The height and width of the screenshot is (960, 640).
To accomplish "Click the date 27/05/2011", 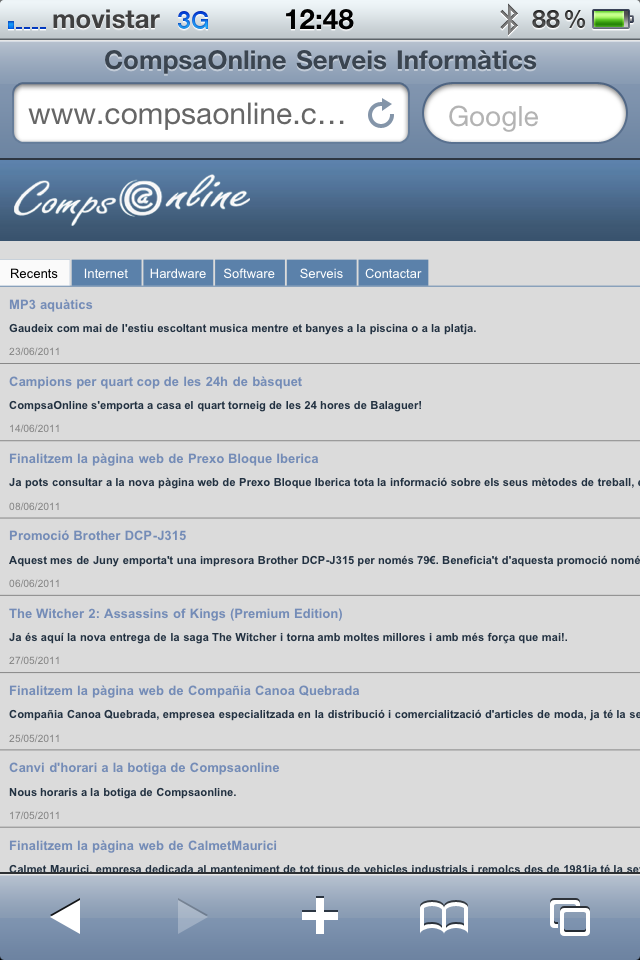I will 34,661.
